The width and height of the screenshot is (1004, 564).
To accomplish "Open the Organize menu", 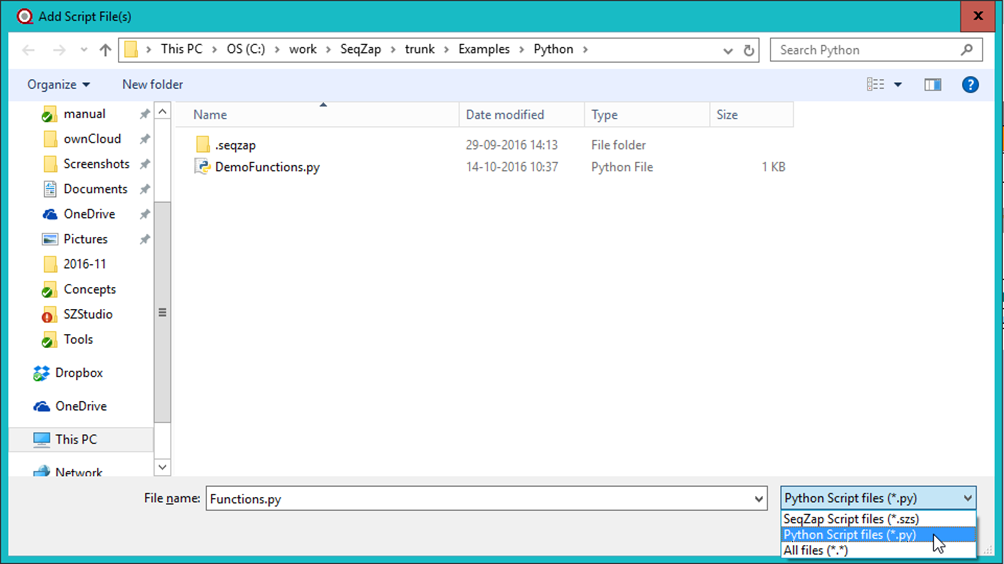I will point(58,85).
